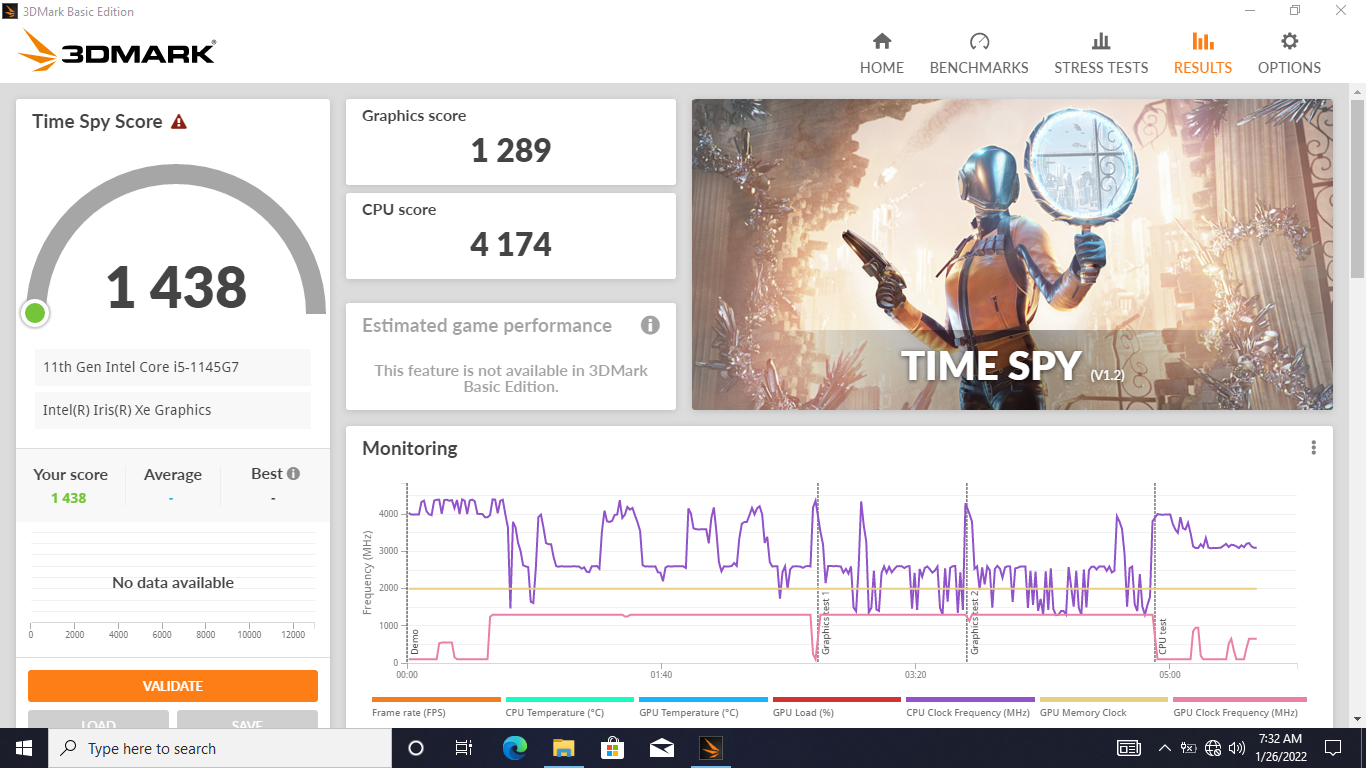Open the Mail app from taskbar

tap(661, 748)
